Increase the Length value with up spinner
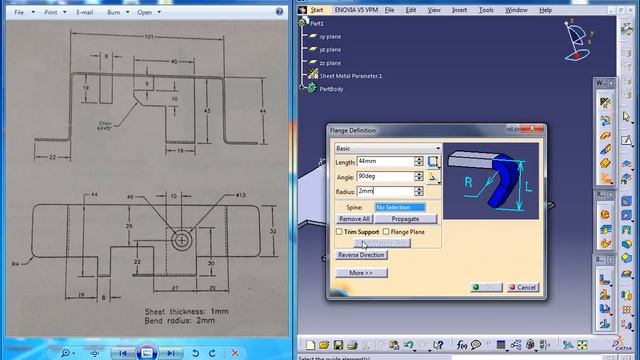The width and height of the screenshot is (640, 360). click(419, 159)
